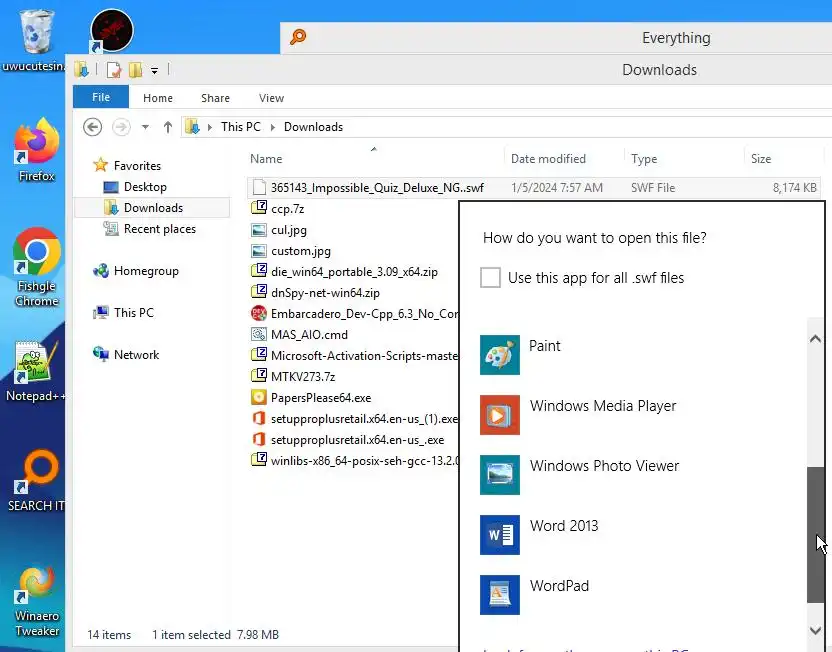832x652 pixels.
Task: Sort files by the Name column
Action: click(x=374, y=159)
